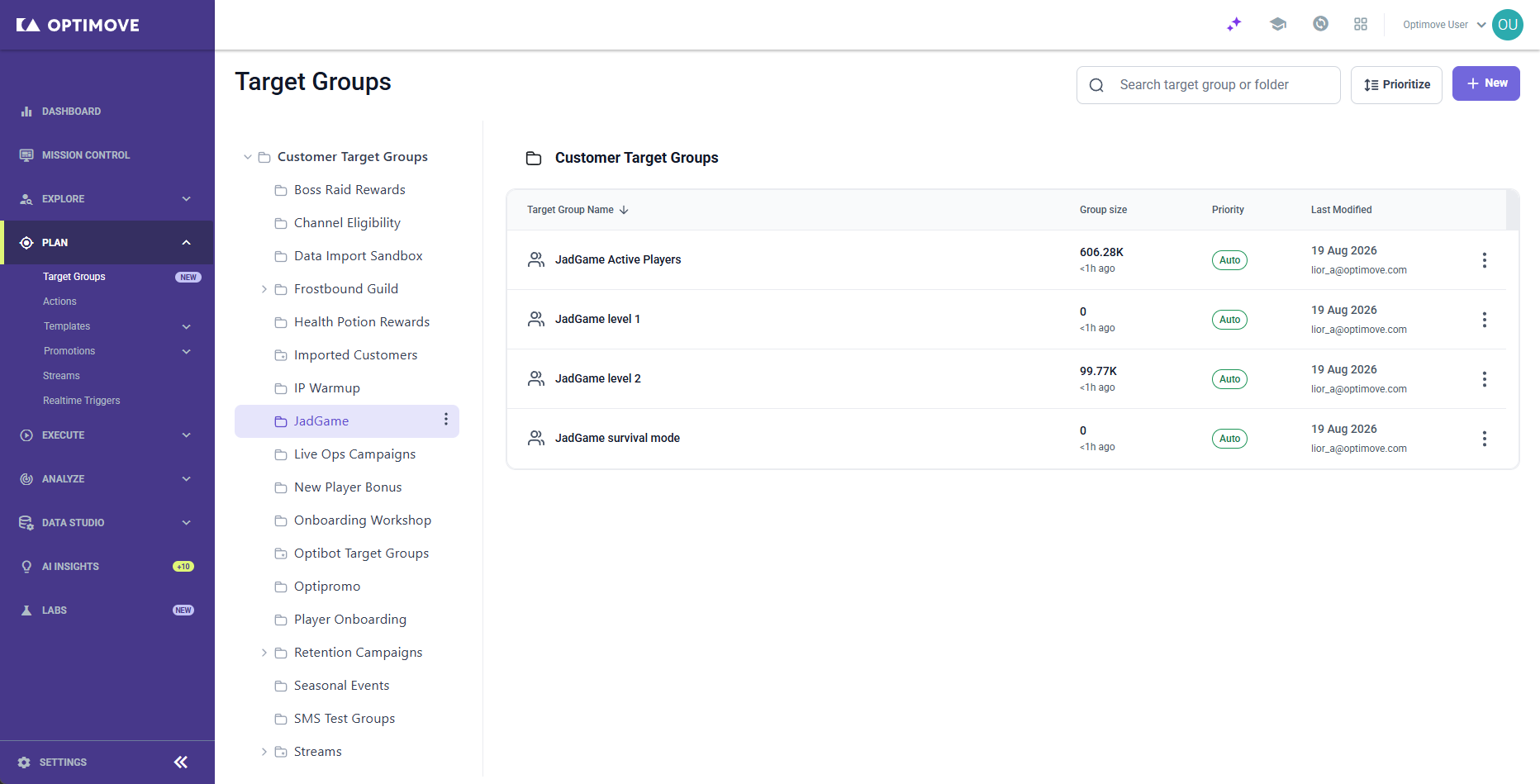
Task: Click the JadGame level 1 group icon
Action: click(536, 319)
